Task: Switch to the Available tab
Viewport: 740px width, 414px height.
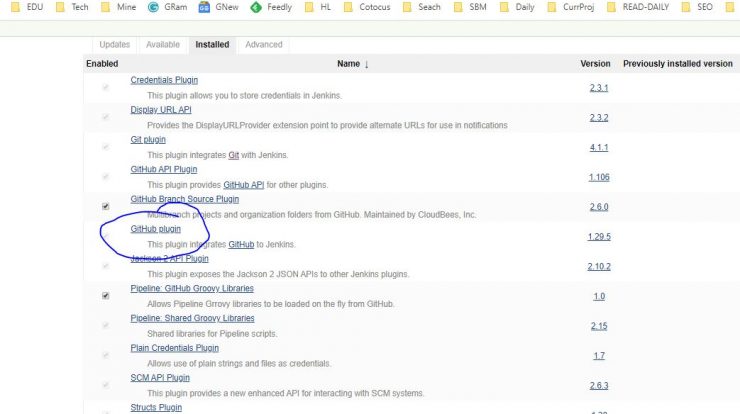Action: point(163,44)
